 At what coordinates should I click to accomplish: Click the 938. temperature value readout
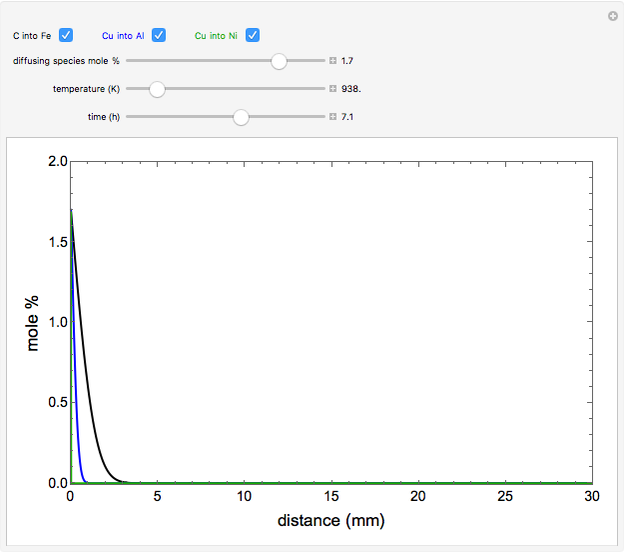[351, 89]
